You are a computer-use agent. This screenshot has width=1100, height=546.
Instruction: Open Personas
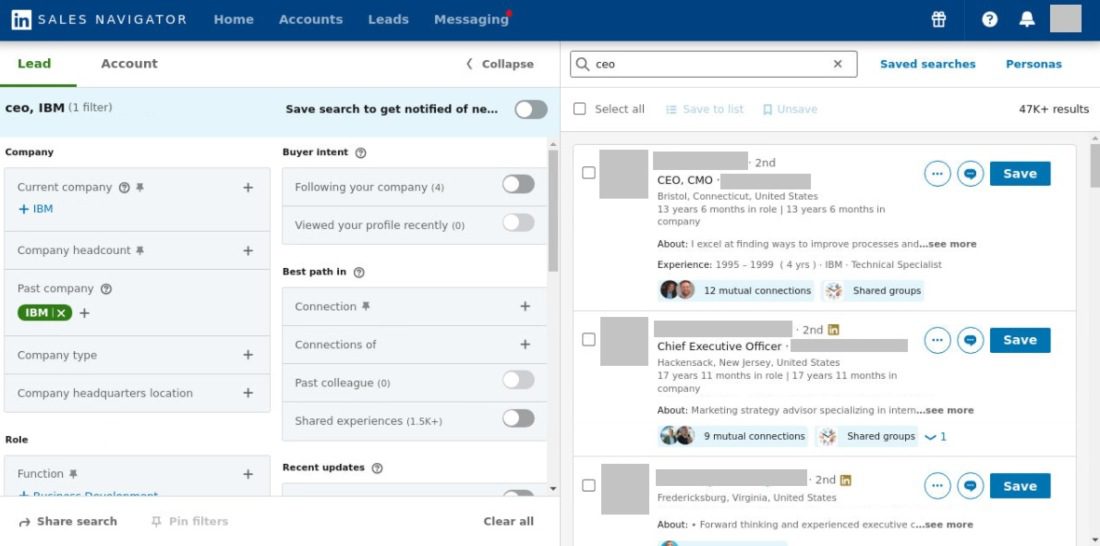point(1033,64)
